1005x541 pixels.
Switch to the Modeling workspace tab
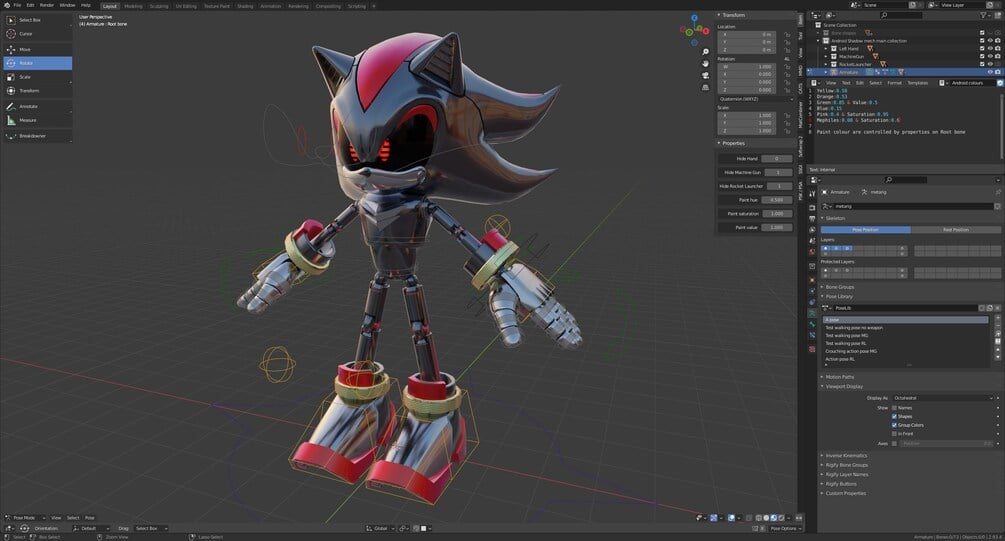133,6
